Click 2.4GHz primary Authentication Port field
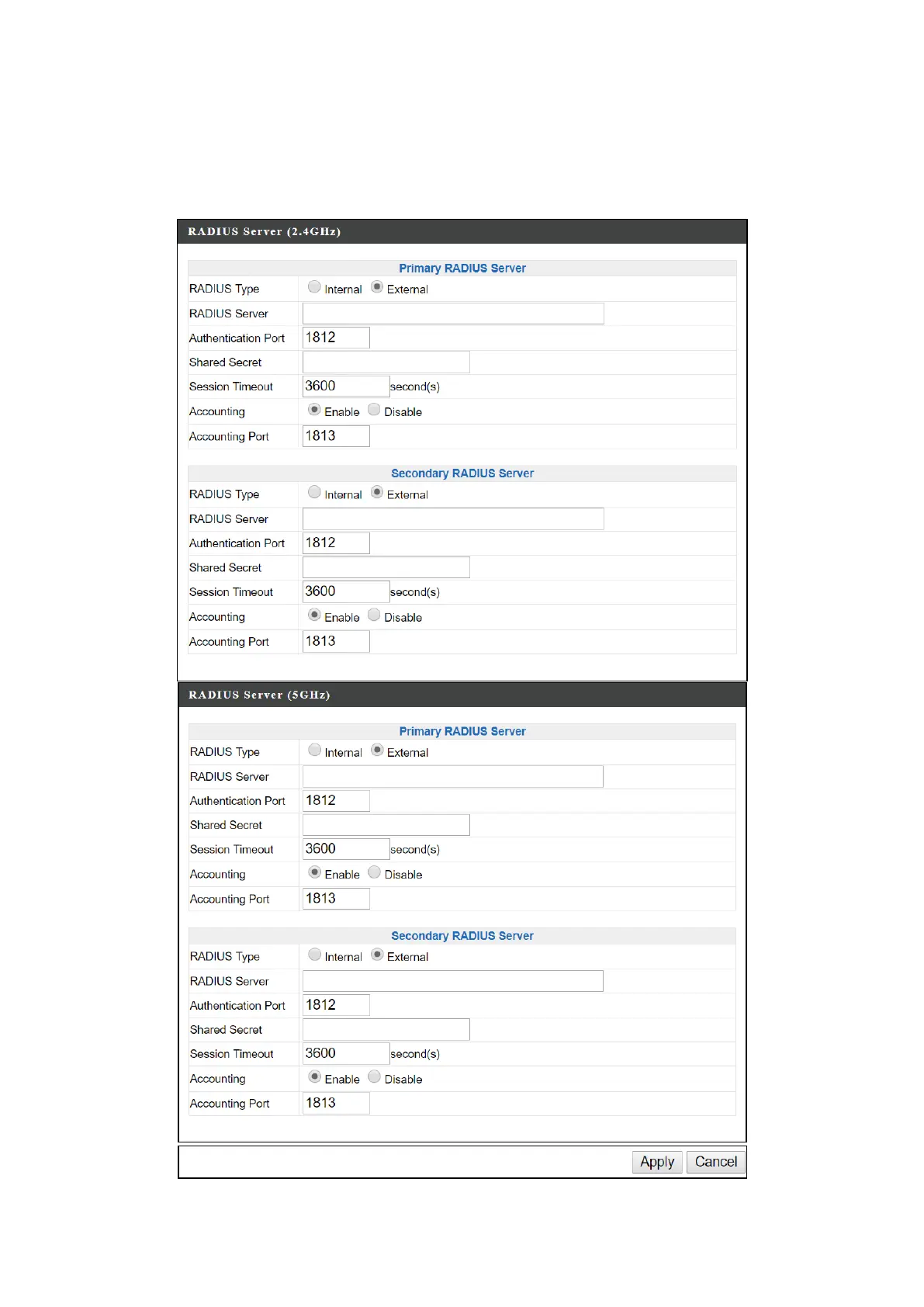Screen dimensions: 924x1307 click(x=336, y=338)
